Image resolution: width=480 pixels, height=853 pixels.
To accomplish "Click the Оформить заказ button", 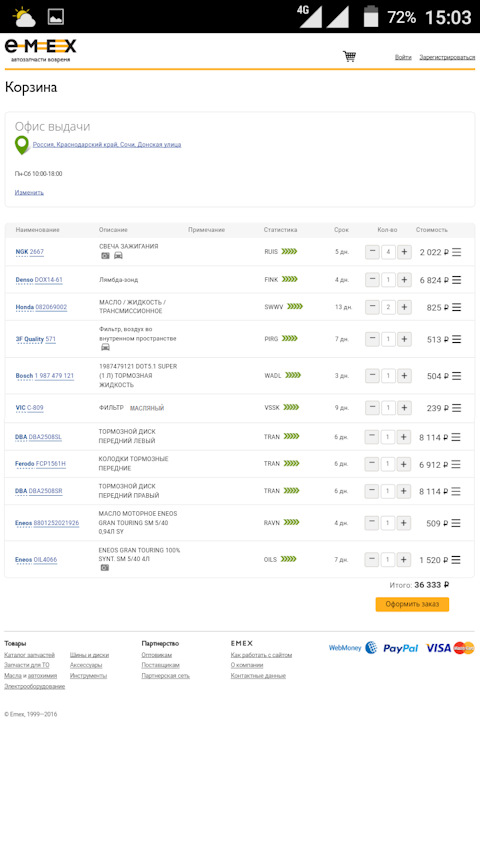I will coord(412,604).
